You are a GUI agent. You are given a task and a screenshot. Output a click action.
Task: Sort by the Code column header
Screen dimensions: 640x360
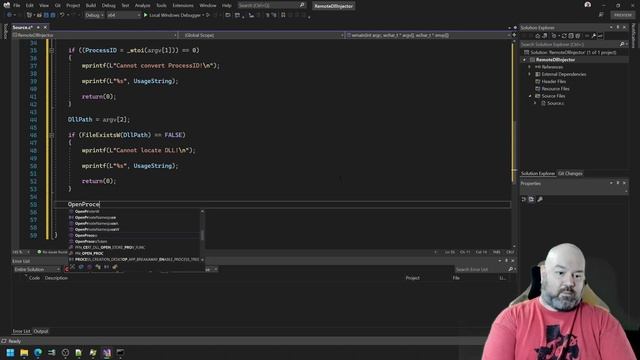(x=34, y=278)
